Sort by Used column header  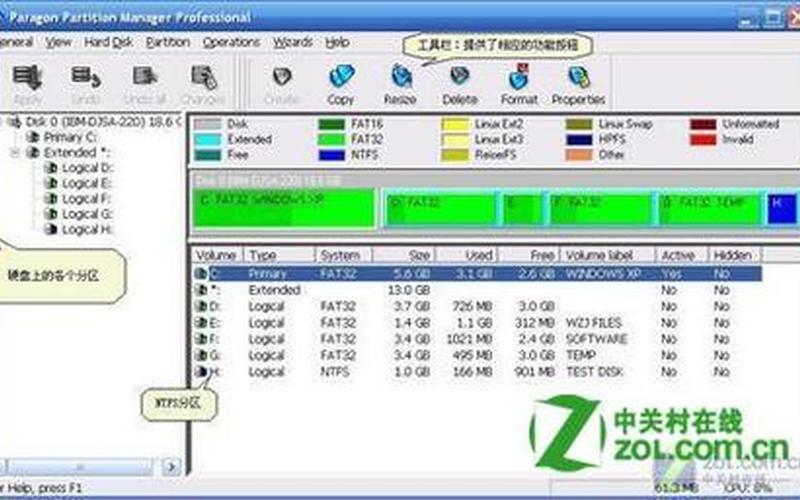click(x=466, y=255)
